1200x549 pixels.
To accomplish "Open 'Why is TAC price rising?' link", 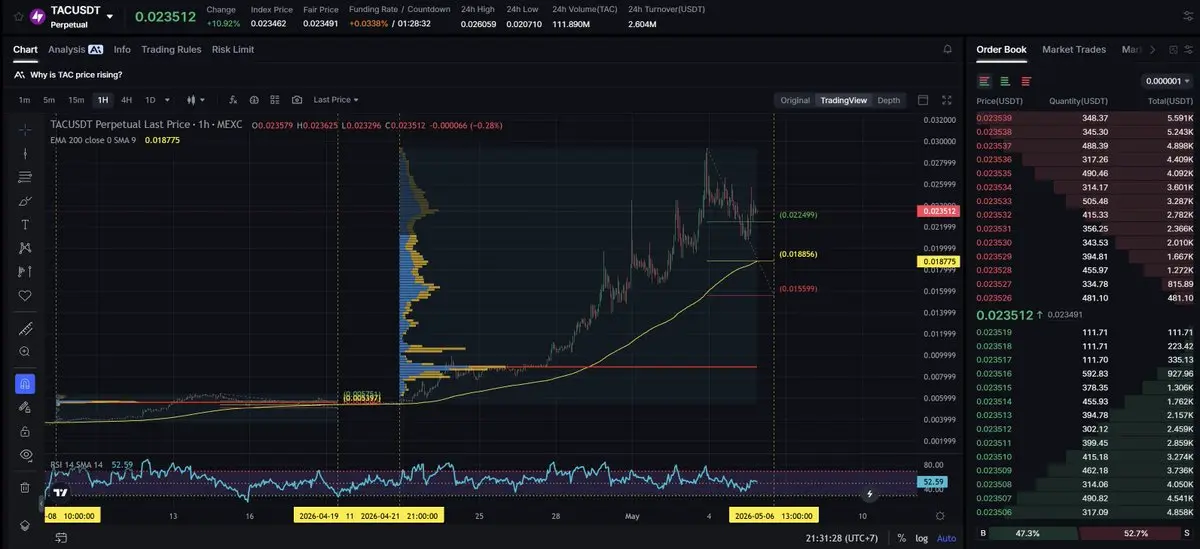I will [x=78, y=75].
